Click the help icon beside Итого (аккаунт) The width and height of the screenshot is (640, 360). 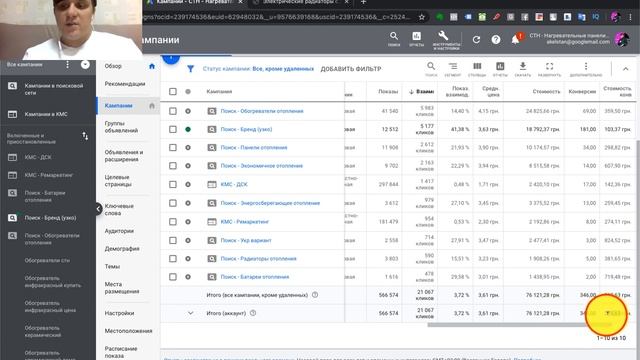point(253,313)
